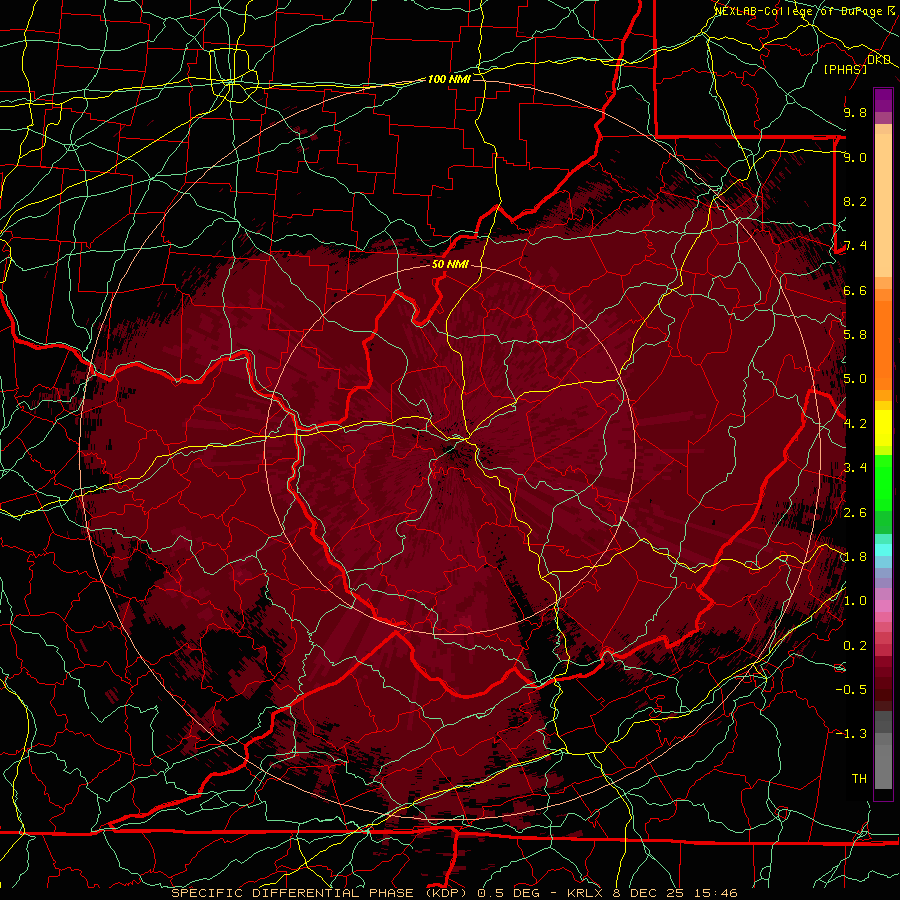The width and height of the screenshot is (900, 900).
Task: Click the -1.3 value on the color scale
Action: pos(851,734)
